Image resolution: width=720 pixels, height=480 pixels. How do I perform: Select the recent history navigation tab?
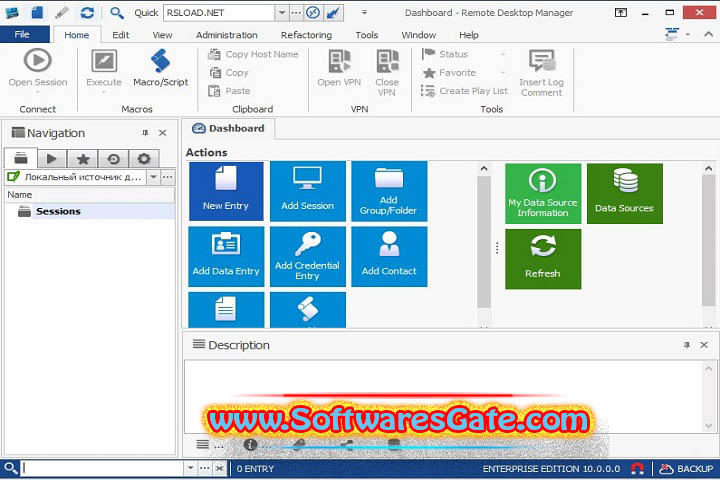pos(113,159)
